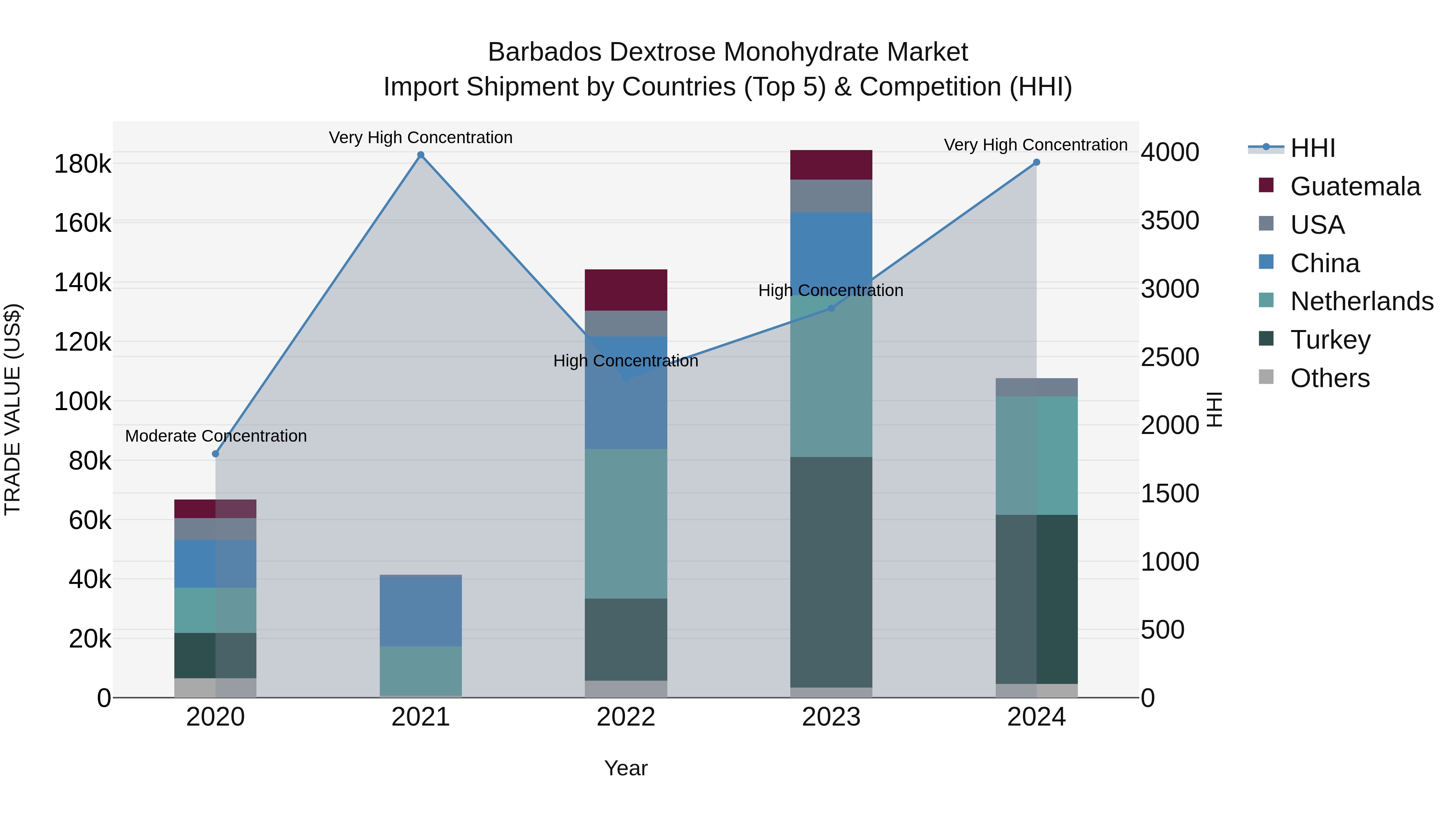Click the 2022 Netherlands bar segment
1456x819 pixels.
pyautogui.click(x=626, y=524)
